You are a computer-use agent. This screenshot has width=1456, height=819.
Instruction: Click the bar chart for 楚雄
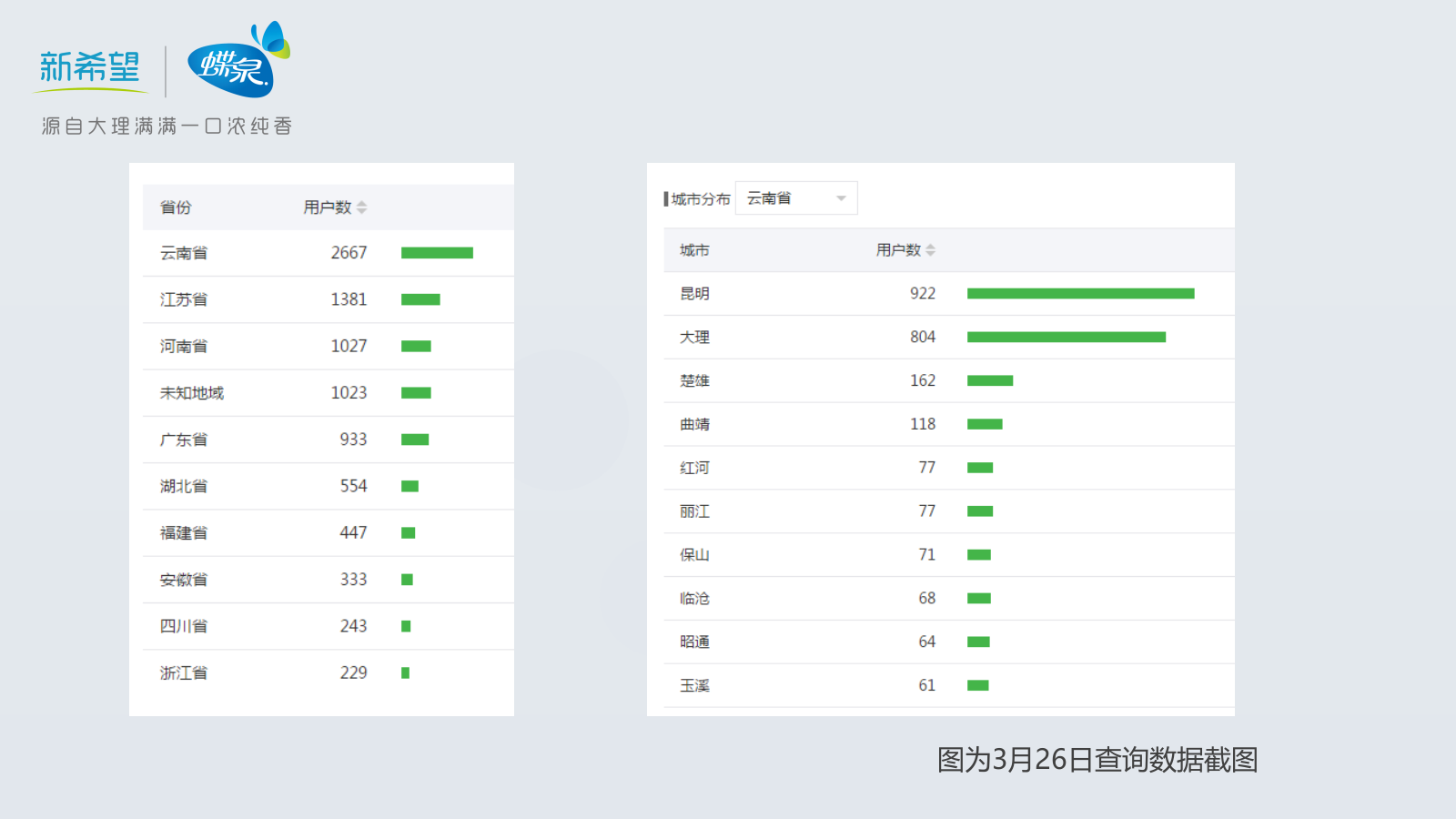click(x=990, y=380)
